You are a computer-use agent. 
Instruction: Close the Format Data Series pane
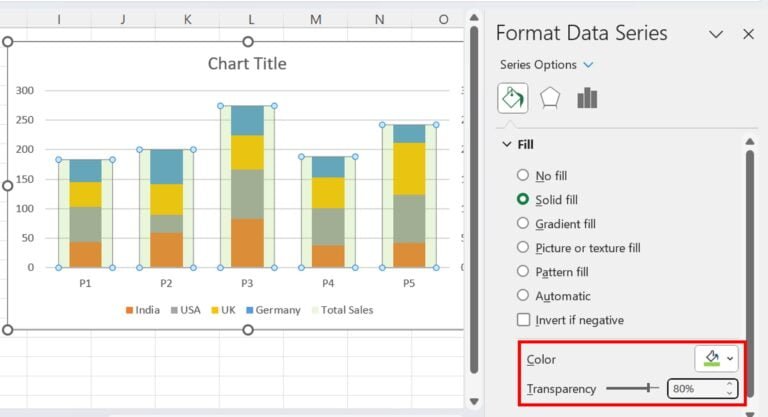coord(748,34)
